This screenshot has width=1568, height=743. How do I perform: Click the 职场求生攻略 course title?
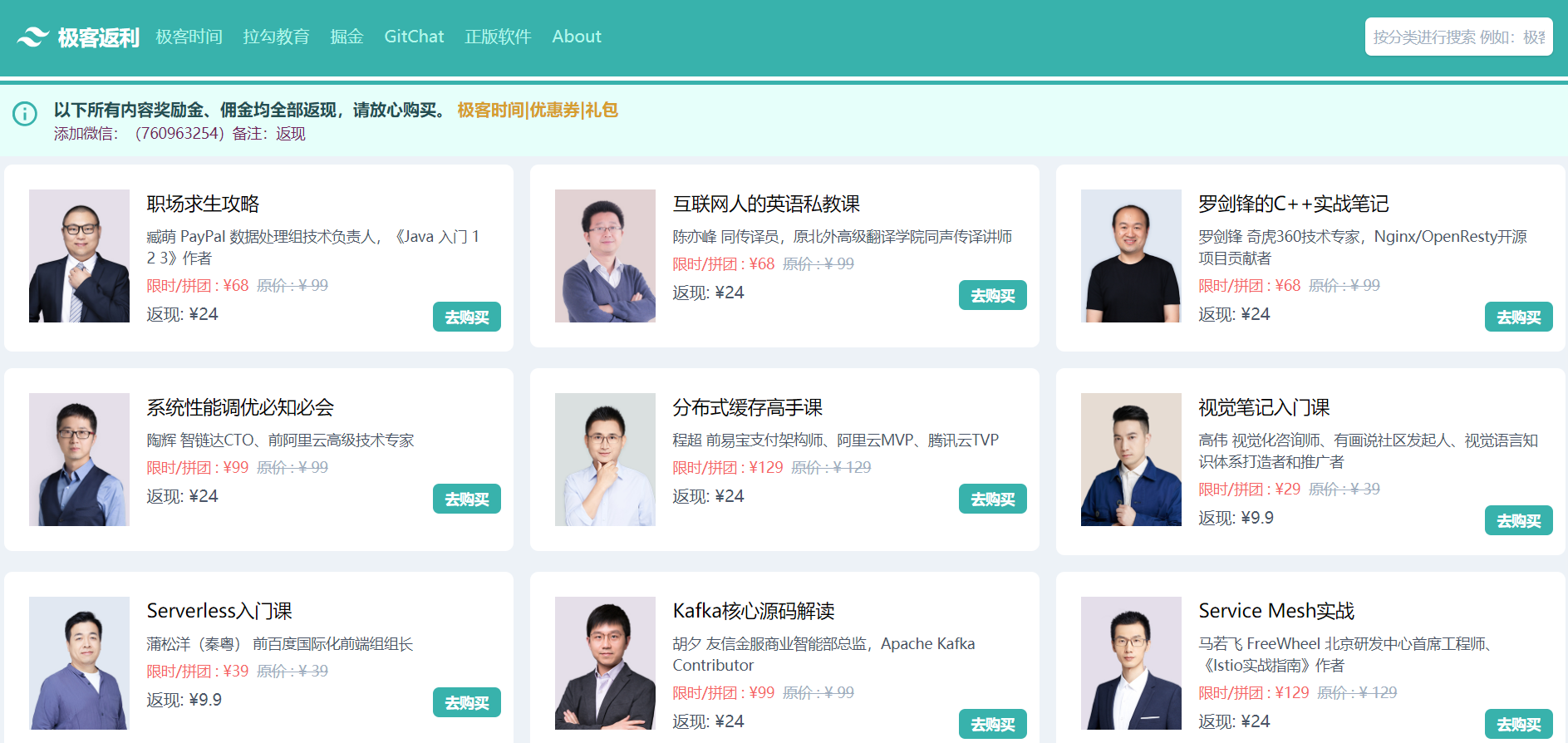click(203, 204)
